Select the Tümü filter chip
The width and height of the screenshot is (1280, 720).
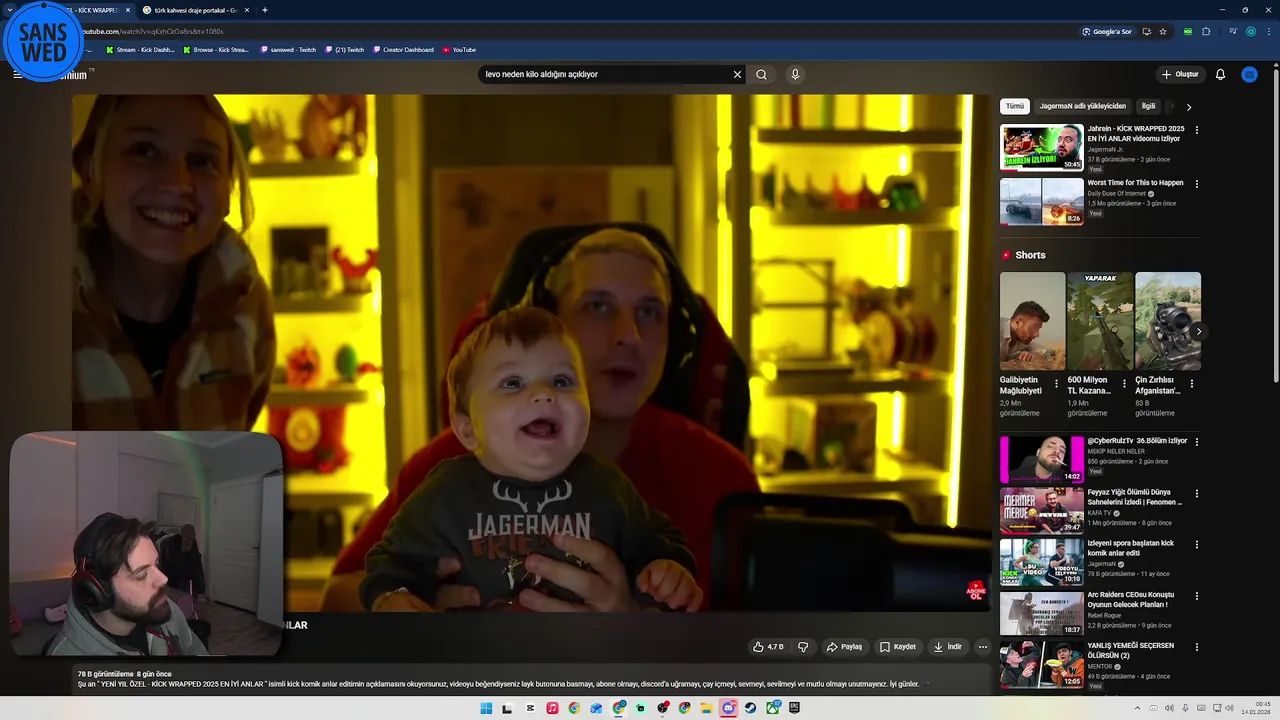click(x=1015, y=106)
